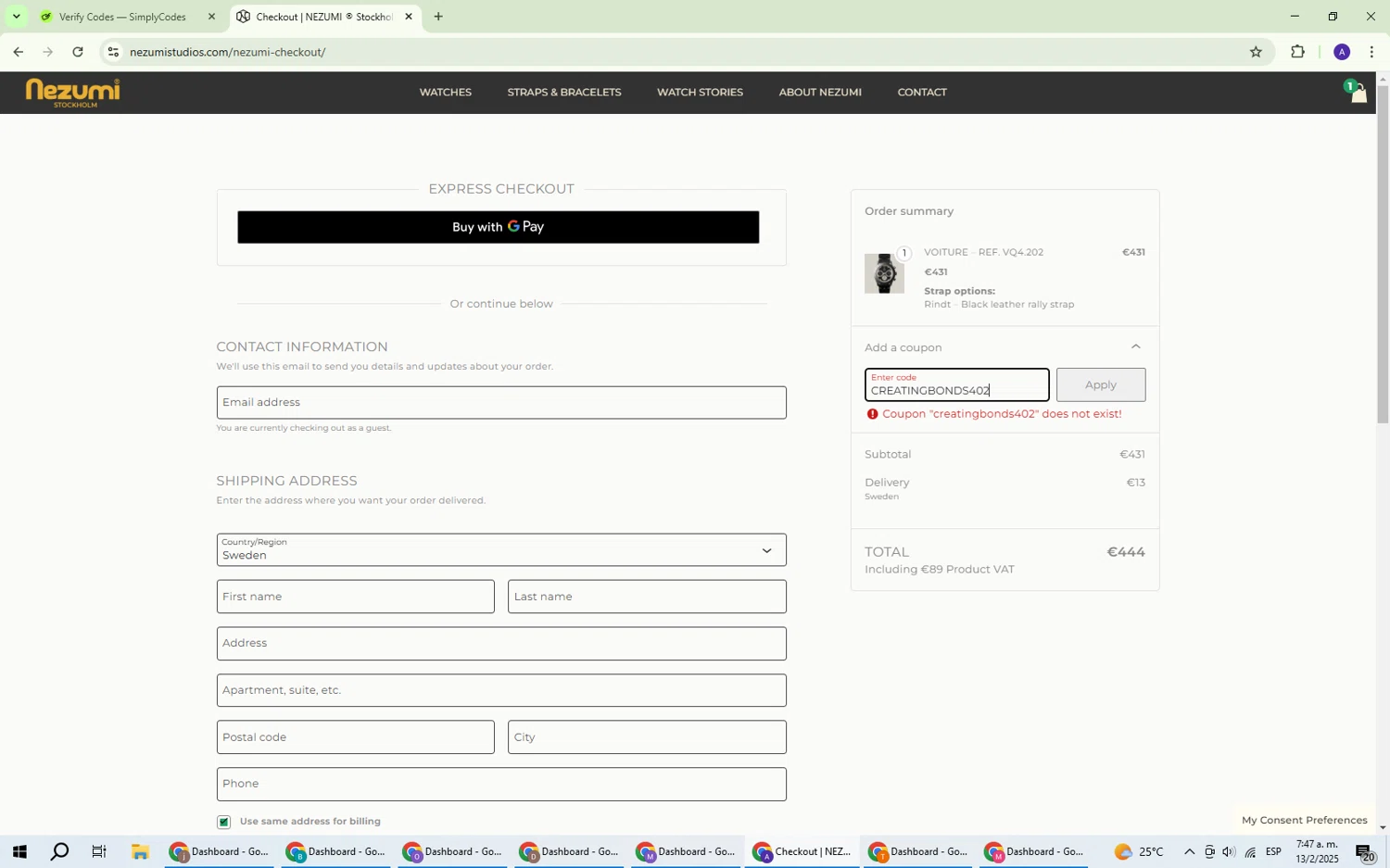Collapse the Add a coupon section

point(1135,346)
